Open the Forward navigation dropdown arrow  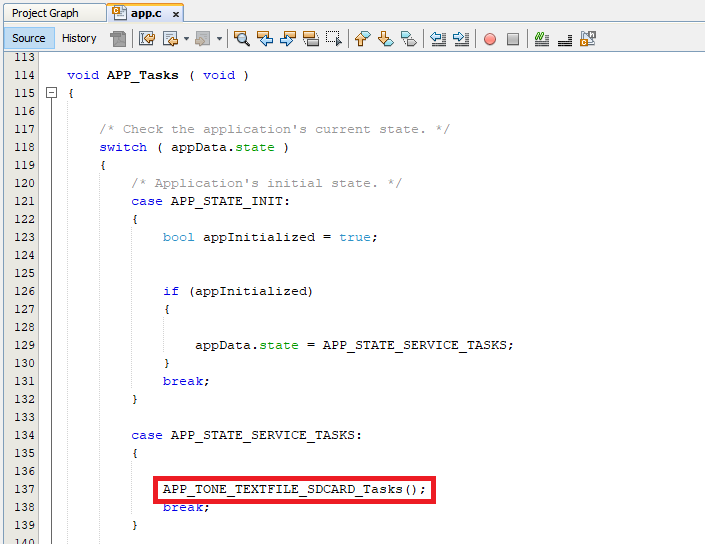click(x=219, y=39)
